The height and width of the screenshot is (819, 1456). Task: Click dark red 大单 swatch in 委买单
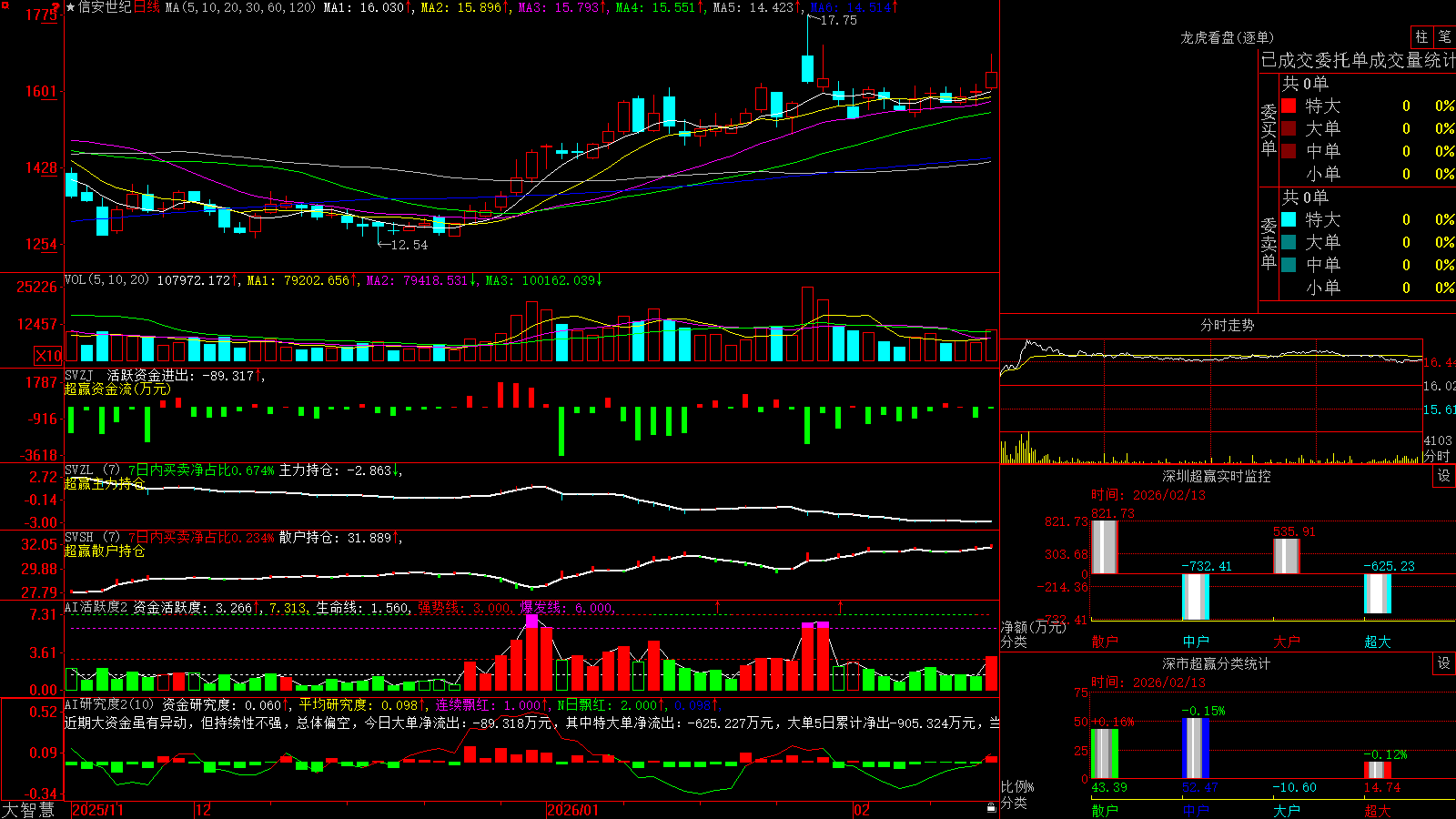[1289, 128]
